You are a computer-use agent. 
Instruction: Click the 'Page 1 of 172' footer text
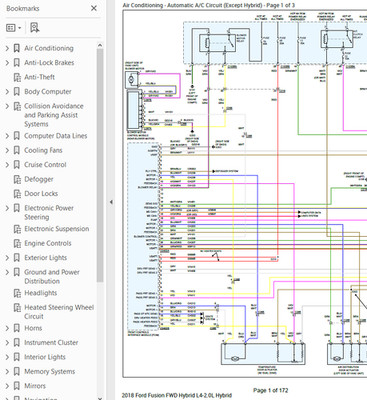click(270, 390)
